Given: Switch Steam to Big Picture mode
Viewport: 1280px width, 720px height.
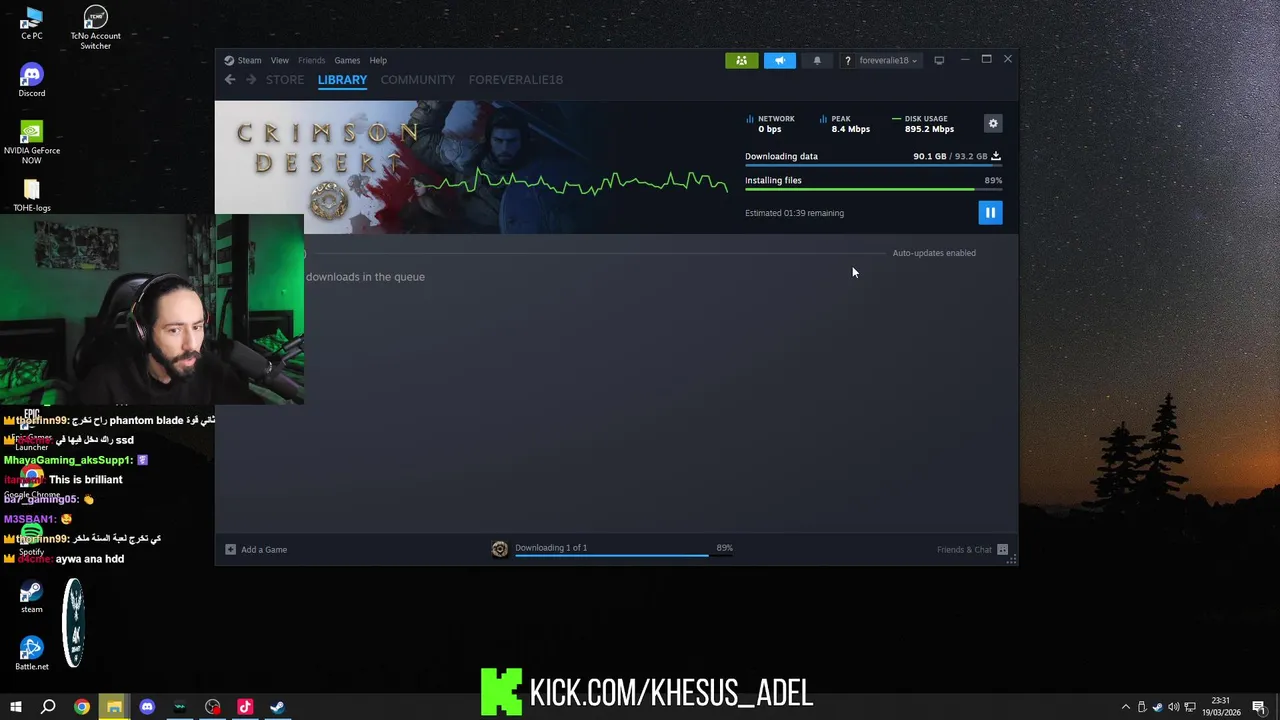Looking at the screenshot, I should [x=939, y=60].
